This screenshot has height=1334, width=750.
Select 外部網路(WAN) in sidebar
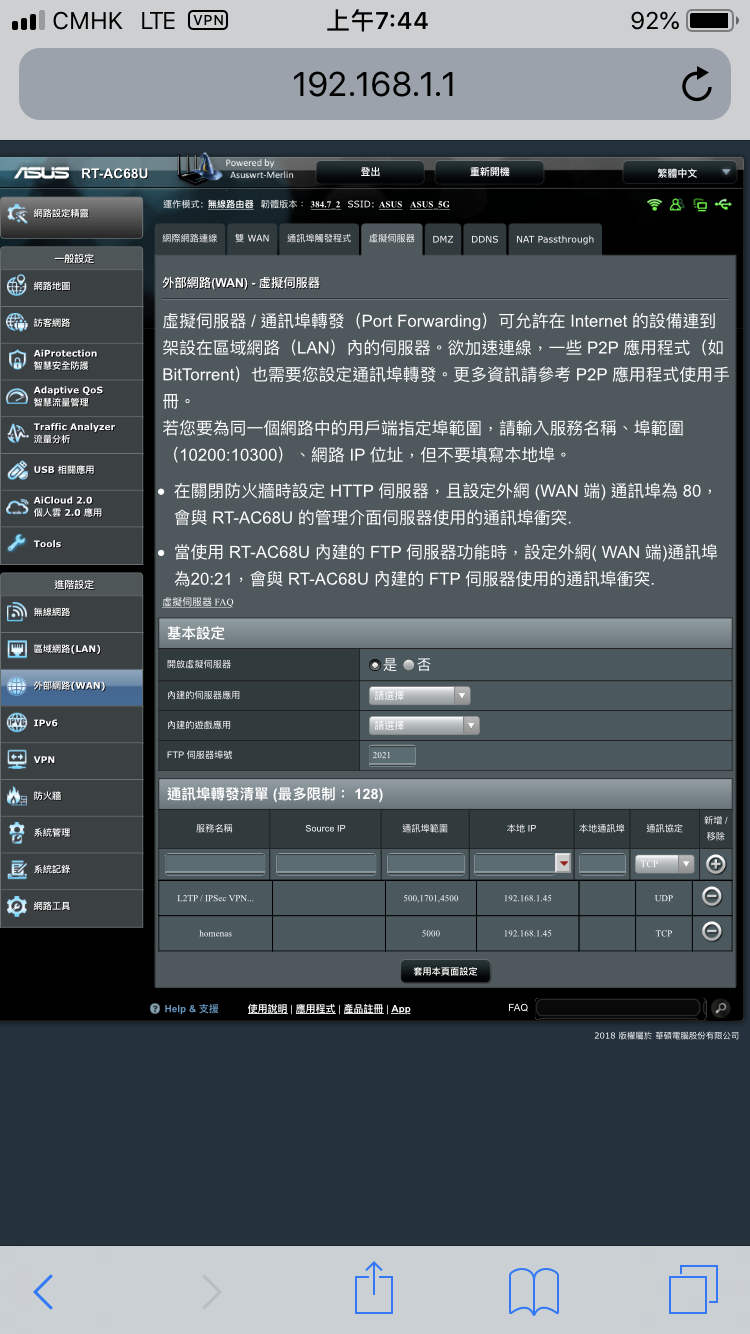(72, 686)
